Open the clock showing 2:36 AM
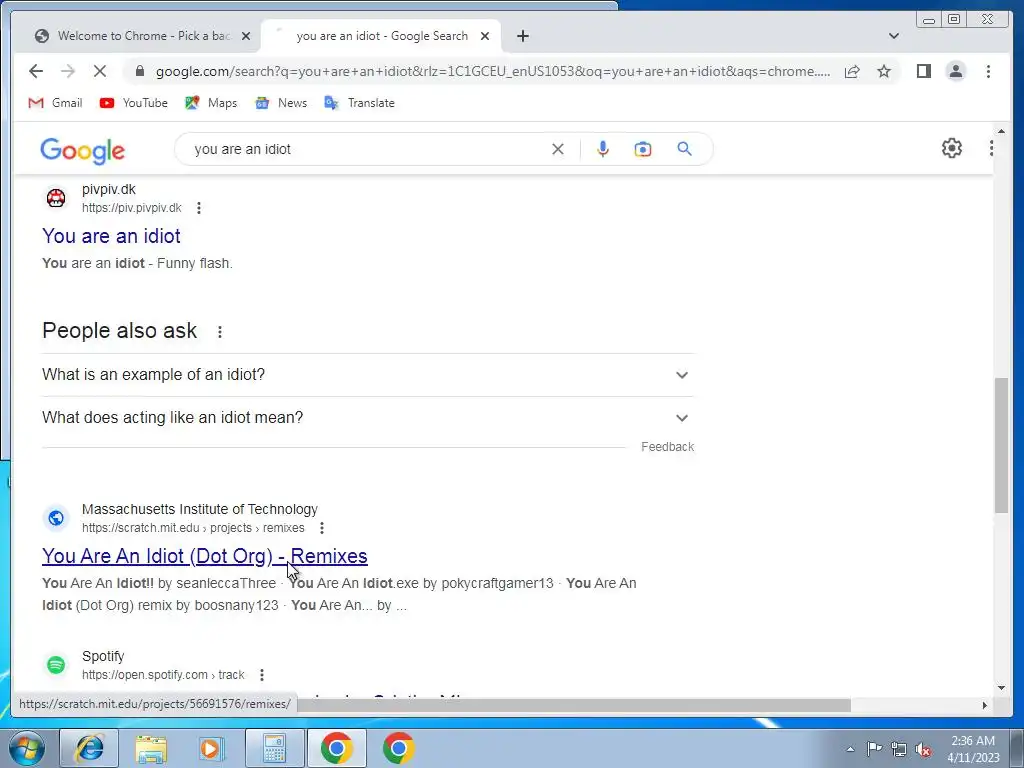Viewport: 1024px width, 768px height. click(x=973, y=749)
